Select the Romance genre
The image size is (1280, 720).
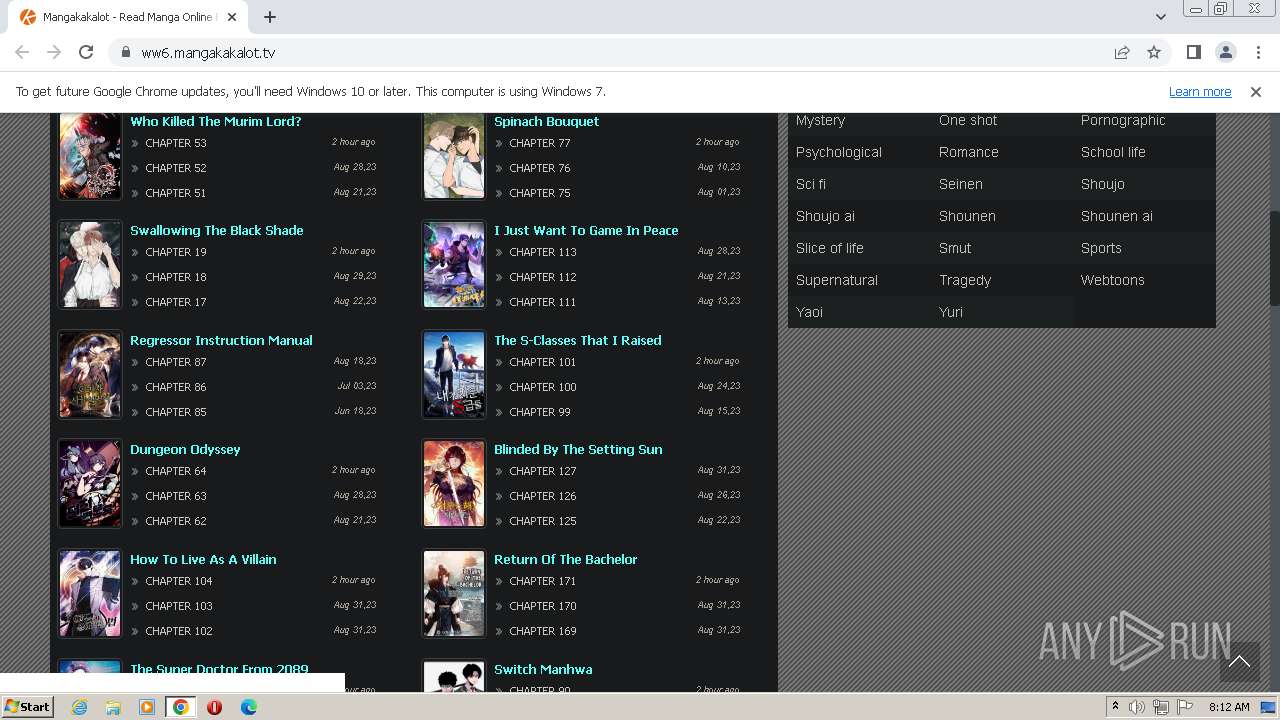[968, 152]
